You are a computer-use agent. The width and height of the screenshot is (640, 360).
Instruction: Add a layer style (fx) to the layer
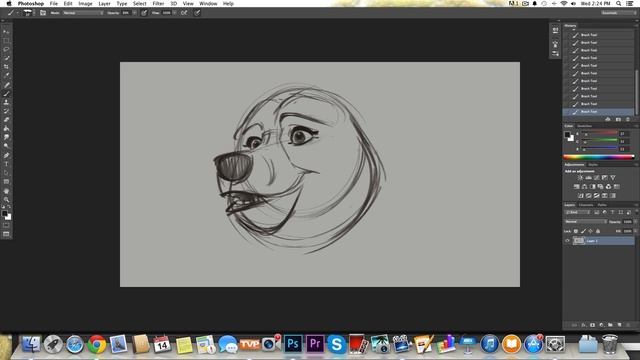click(583, 325)
